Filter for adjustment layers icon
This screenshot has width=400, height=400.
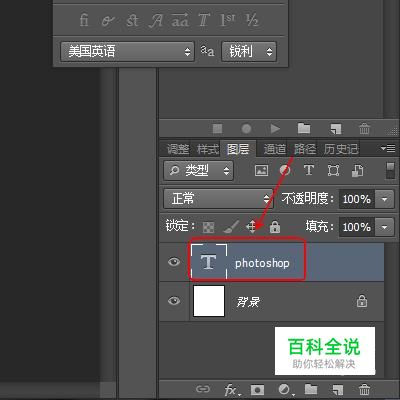pyautogui.click(x=285, y=171)
